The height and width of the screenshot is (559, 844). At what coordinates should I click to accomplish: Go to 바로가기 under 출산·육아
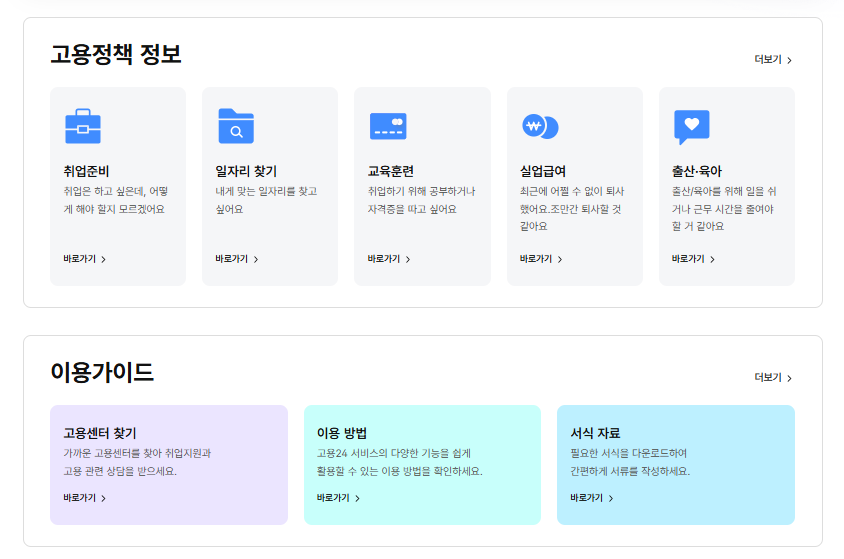click(693, 259)
